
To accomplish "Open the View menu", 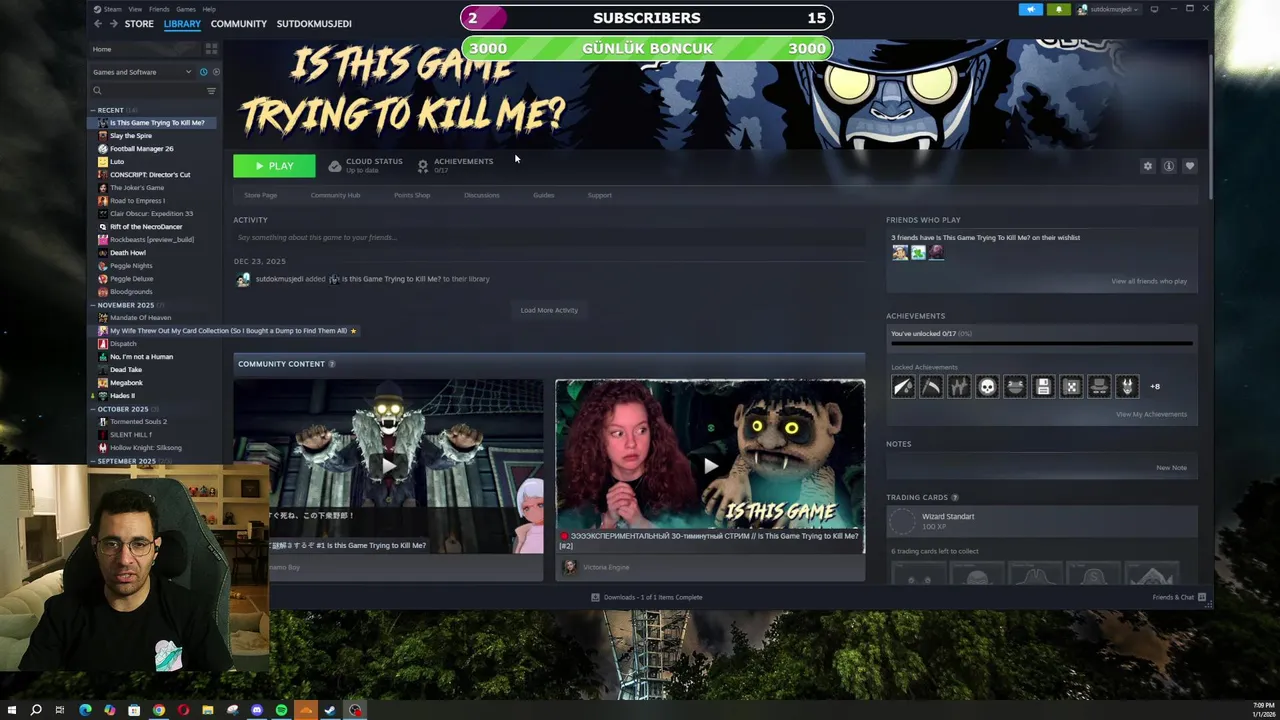I will [x=135, y=9].
